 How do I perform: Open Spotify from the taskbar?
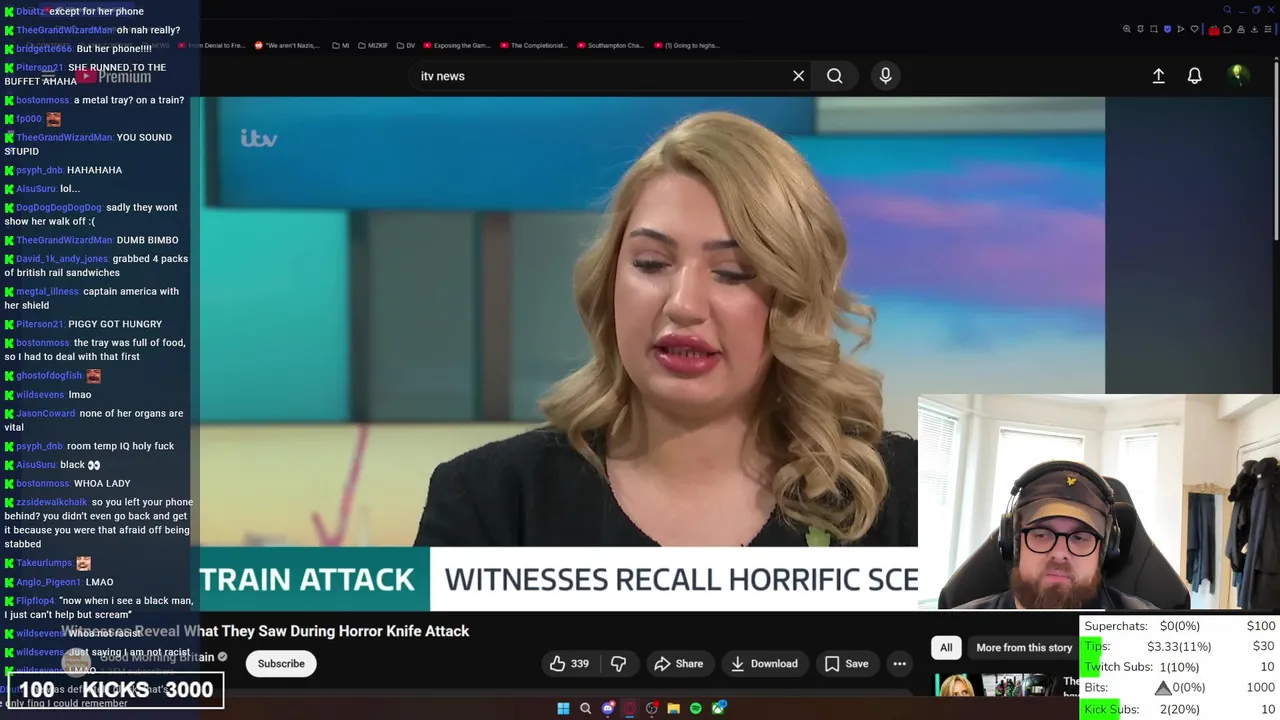click(x=696, y=708)
